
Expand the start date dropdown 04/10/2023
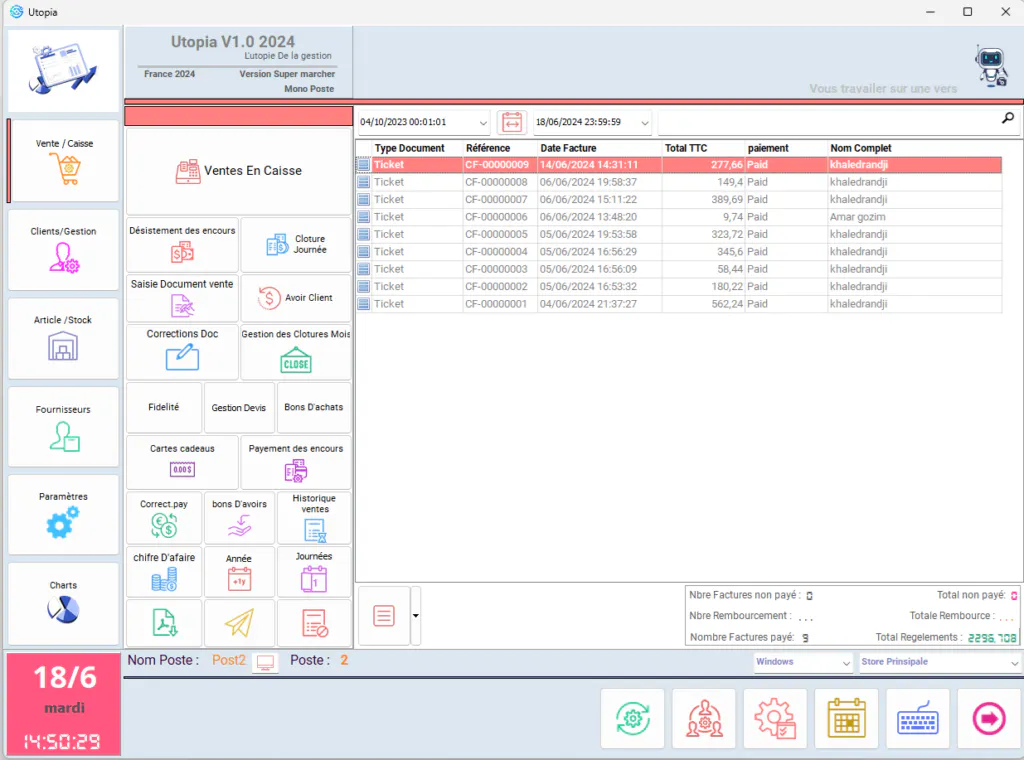tap(483, 123)
